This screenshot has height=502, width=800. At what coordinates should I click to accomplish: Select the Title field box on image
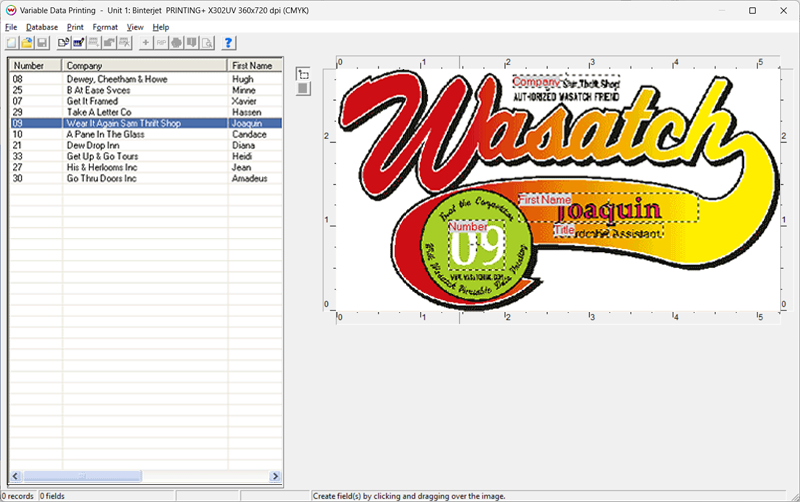click(x=609, y=231)
